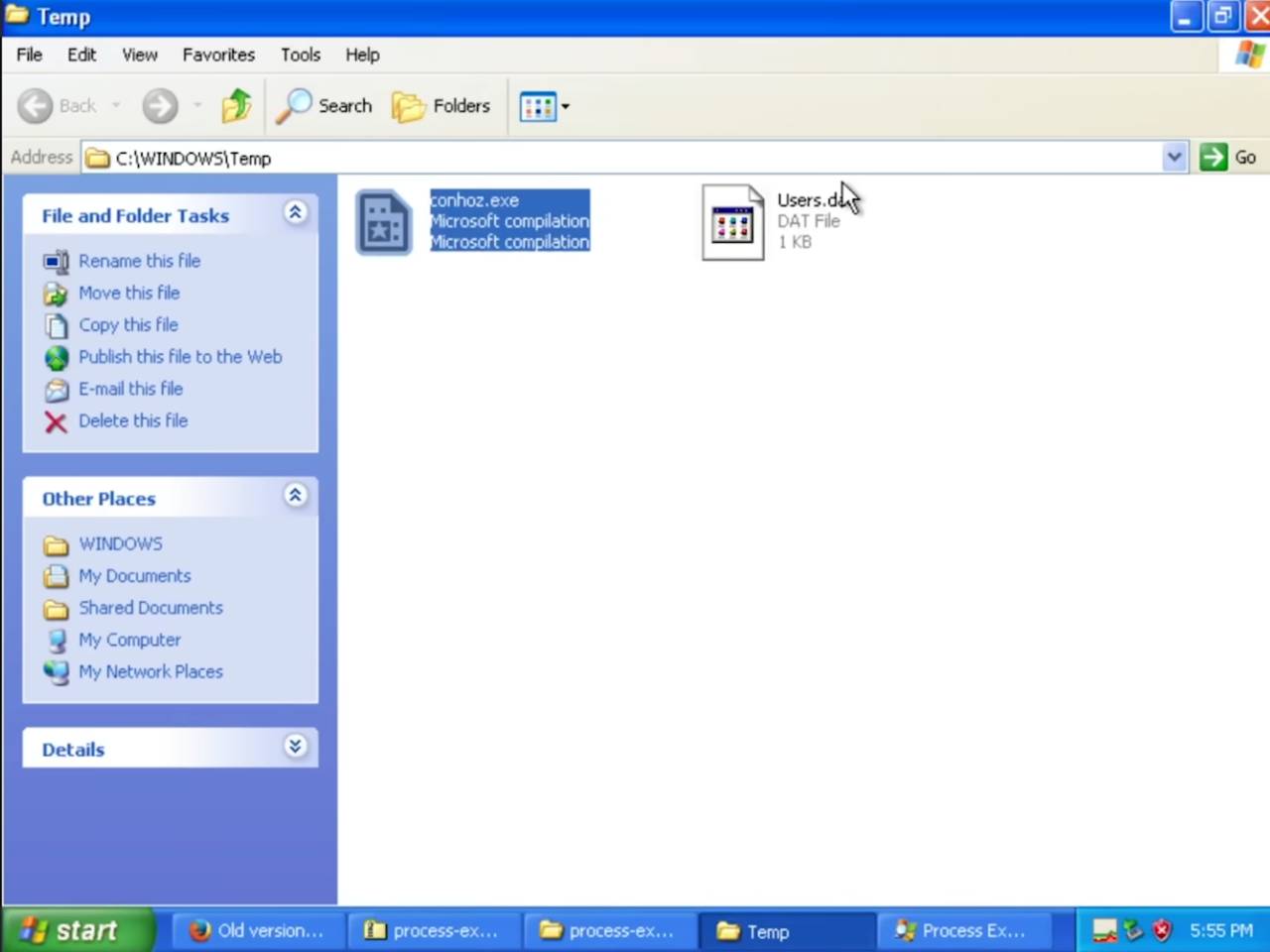Switch to first process-ex taskbar button

point(434,930)
